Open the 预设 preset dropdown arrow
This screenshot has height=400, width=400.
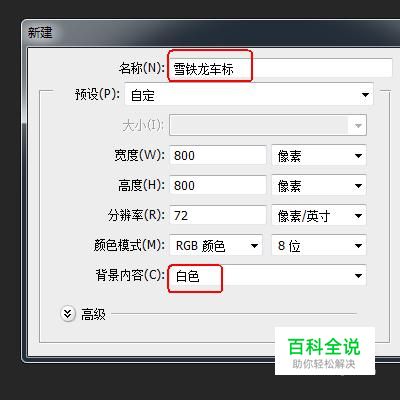365,95
